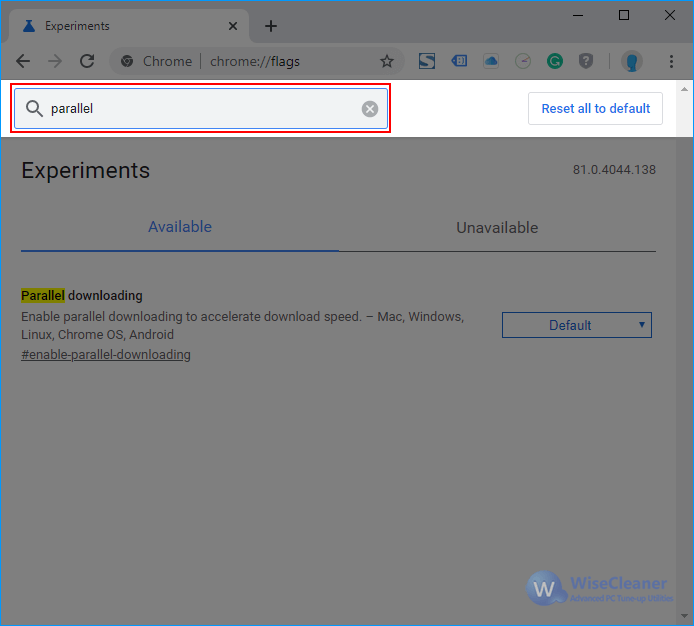Clear the search flags field
Viewport: 694px width, 626px height.
[370, 109]
